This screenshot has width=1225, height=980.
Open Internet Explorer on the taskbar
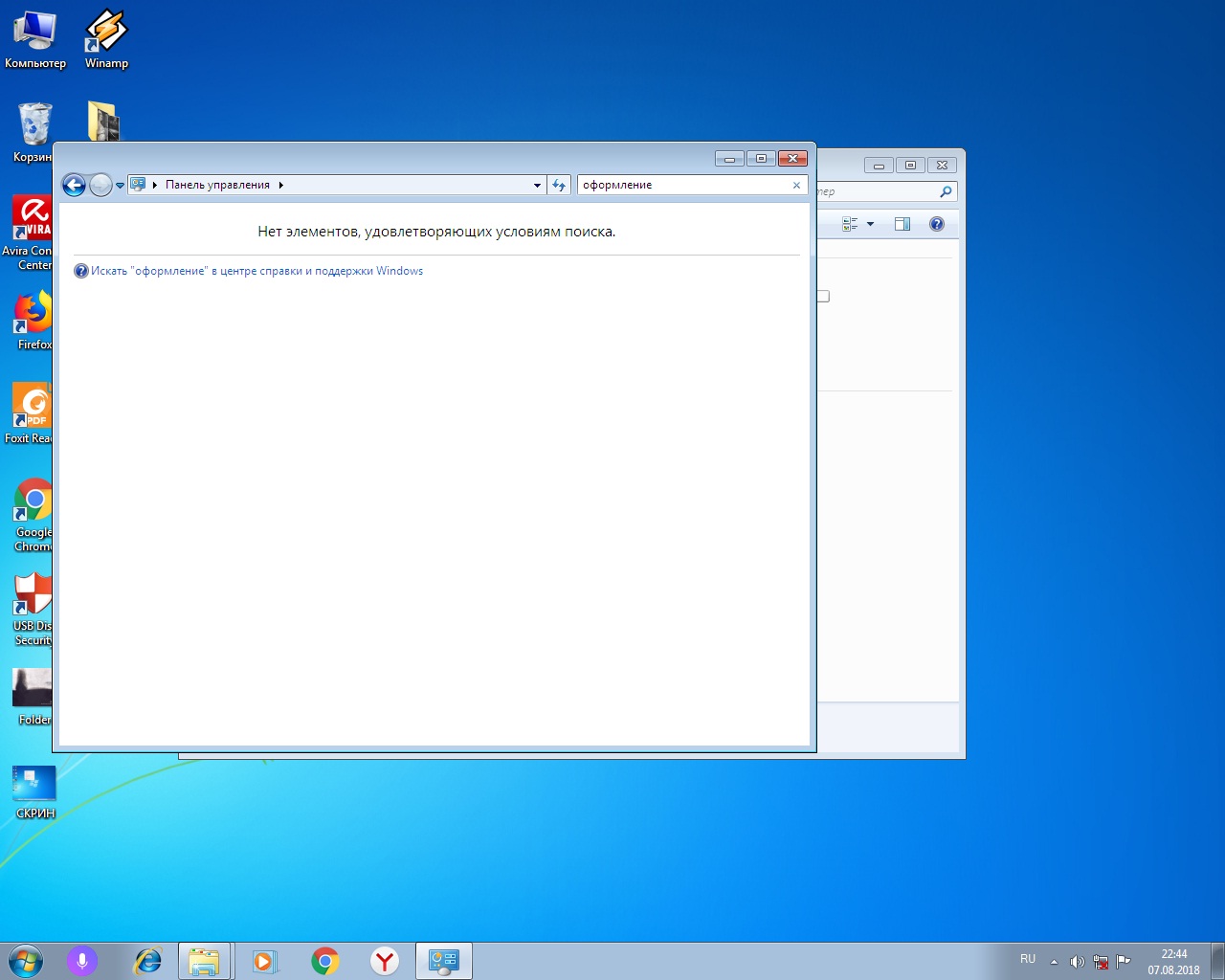pyautogui.click(x=147, y=961)
